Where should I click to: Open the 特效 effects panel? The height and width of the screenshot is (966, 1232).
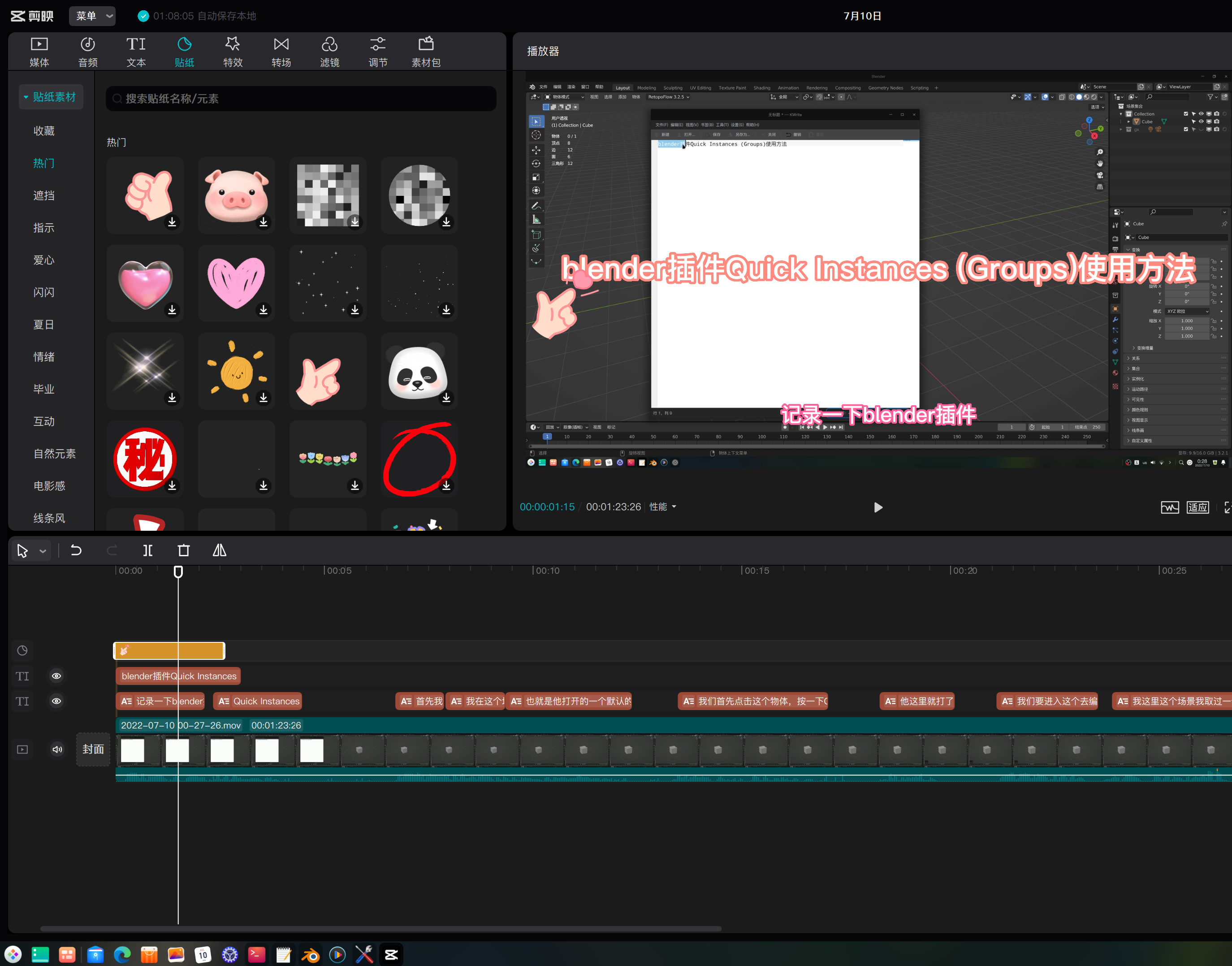[x=233, y=52]
